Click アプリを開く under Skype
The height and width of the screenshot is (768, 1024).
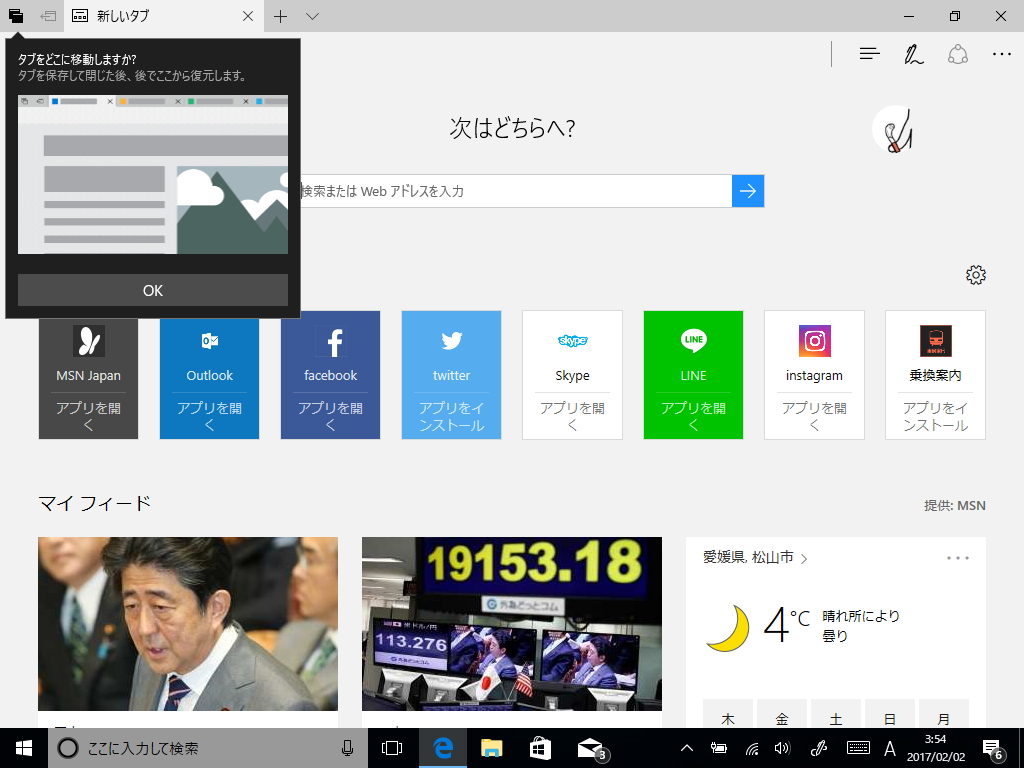(572, 416)
